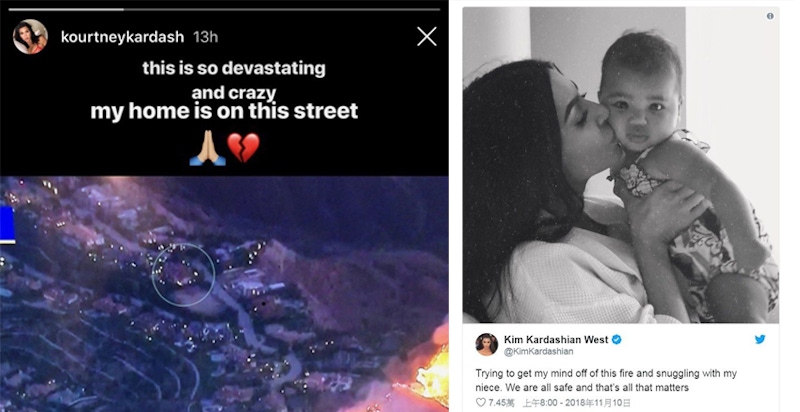Click the circled house in aerial image
The image size is (800, 412).
[184, 275]
